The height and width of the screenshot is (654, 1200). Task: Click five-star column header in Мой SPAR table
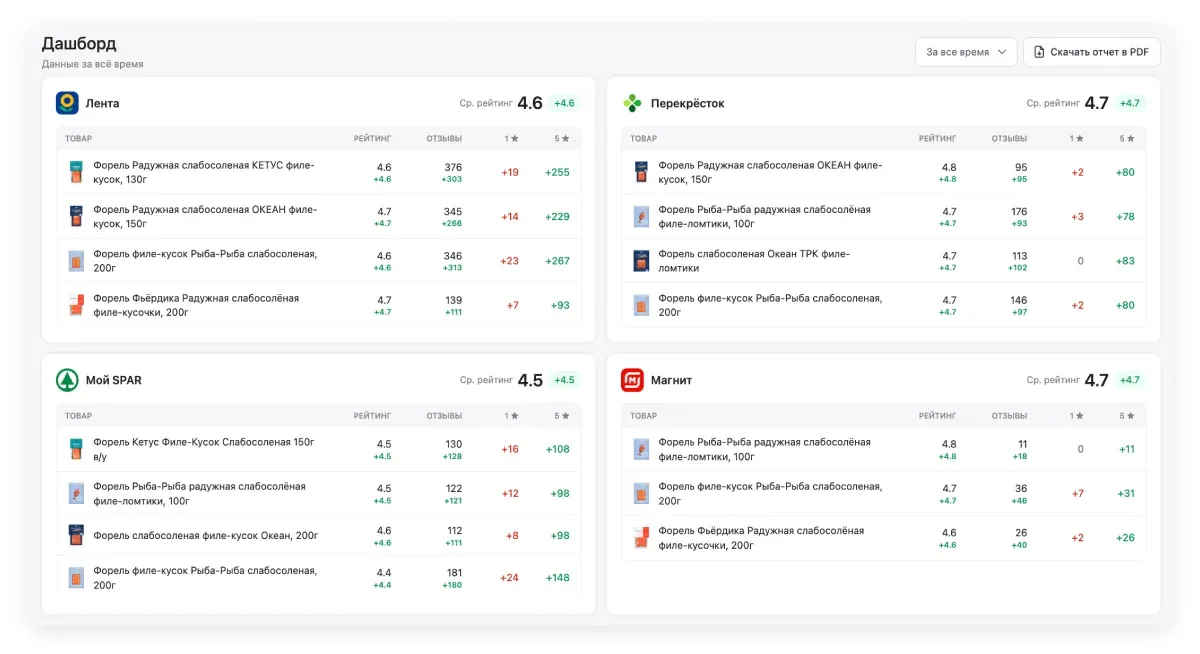pos(562,415)
